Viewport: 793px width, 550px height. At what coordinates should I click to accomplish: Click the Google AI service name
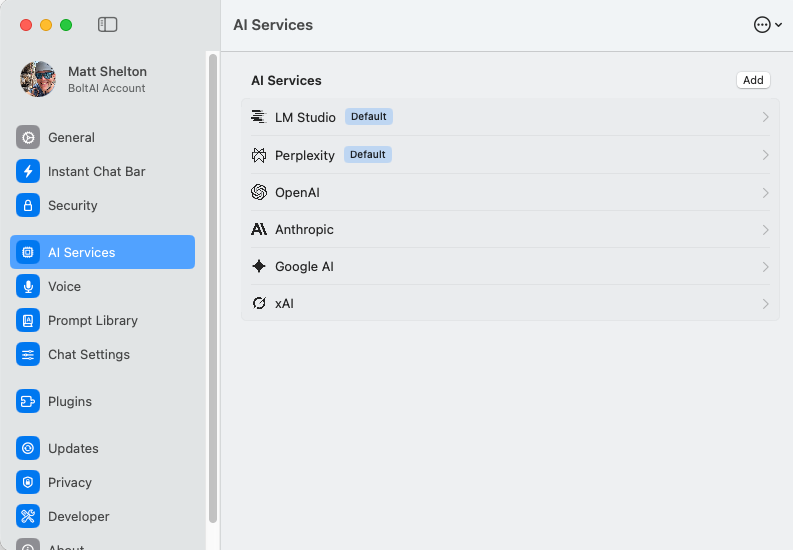[304, 266]
